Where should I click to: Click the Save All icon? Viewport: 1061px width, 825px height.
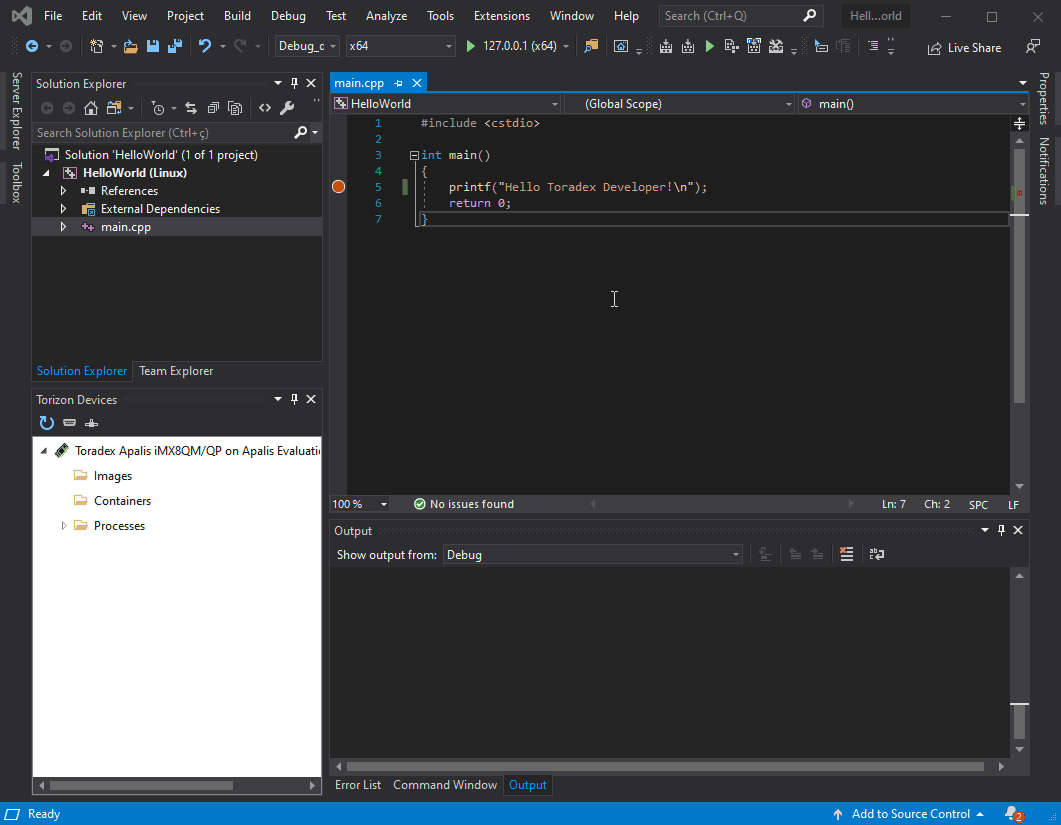pyautogui.click(x=175, y=46)
